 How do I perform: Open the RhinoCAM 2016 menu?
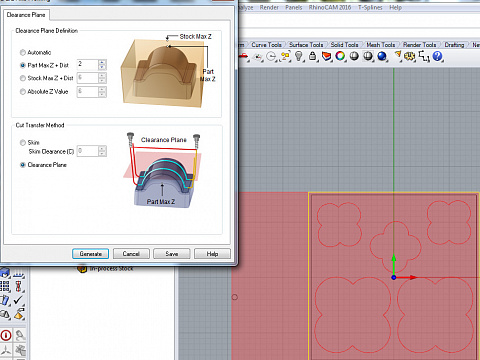pyautogui.click(x=330, y=7)
